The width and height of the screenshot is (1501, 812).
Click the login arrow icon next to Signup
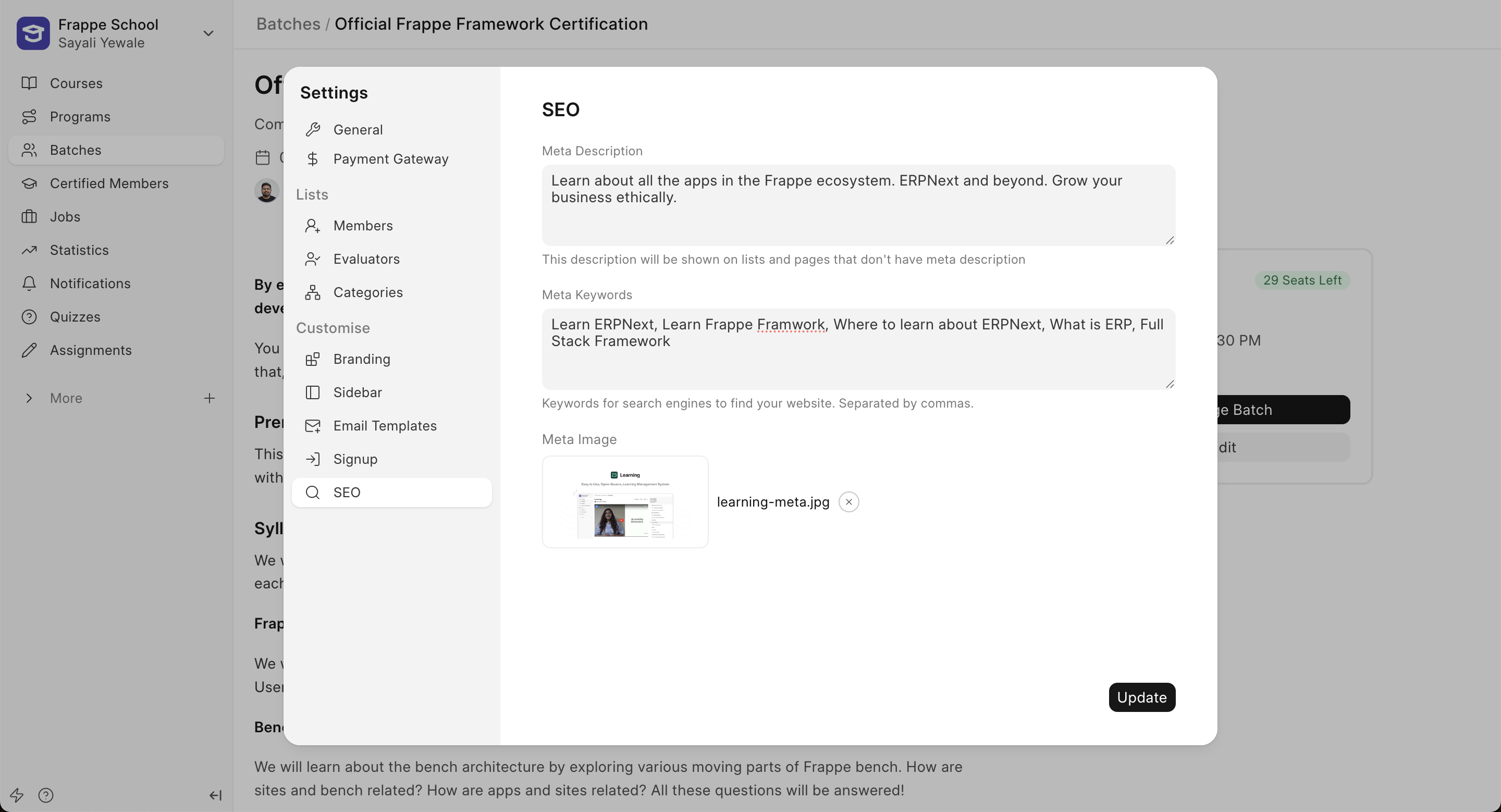[313, 459]
